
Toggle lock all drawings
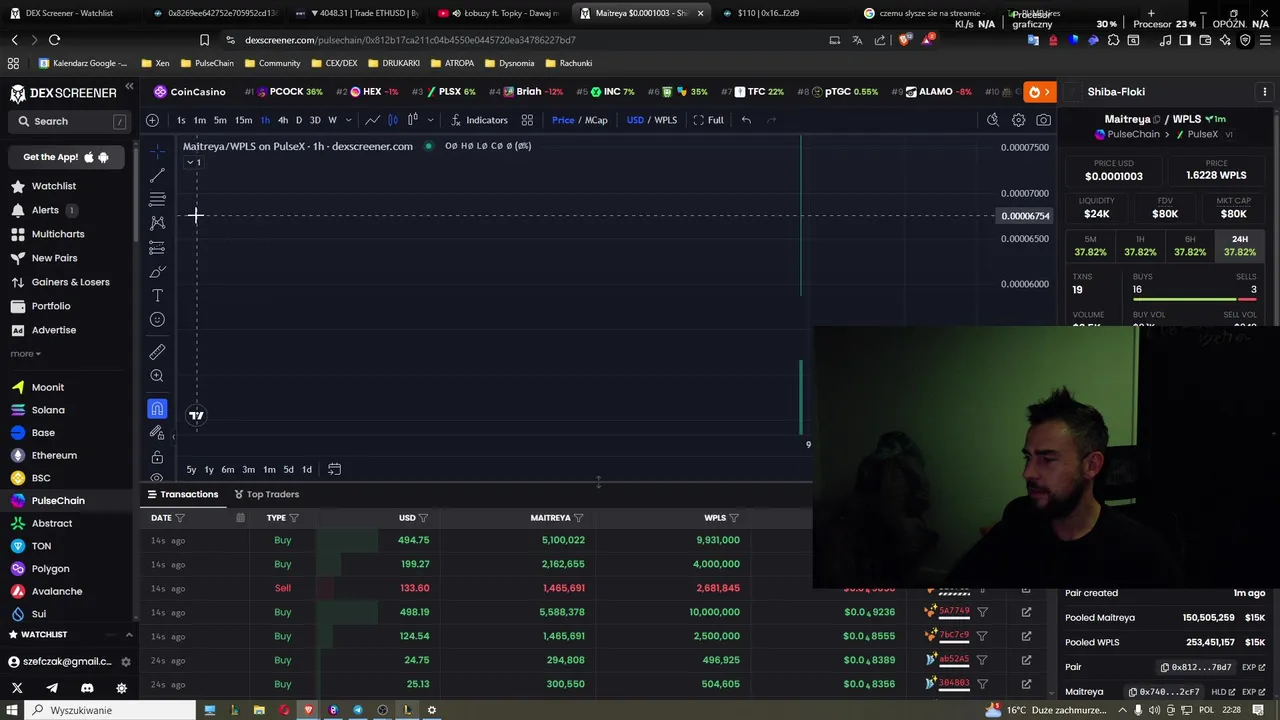pyautogui.click(x=157, y=457)
